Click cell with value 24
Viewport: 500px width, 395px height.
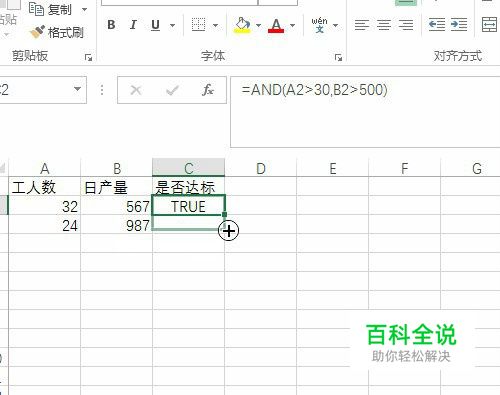pyautogui.click(x=45, y=225)
